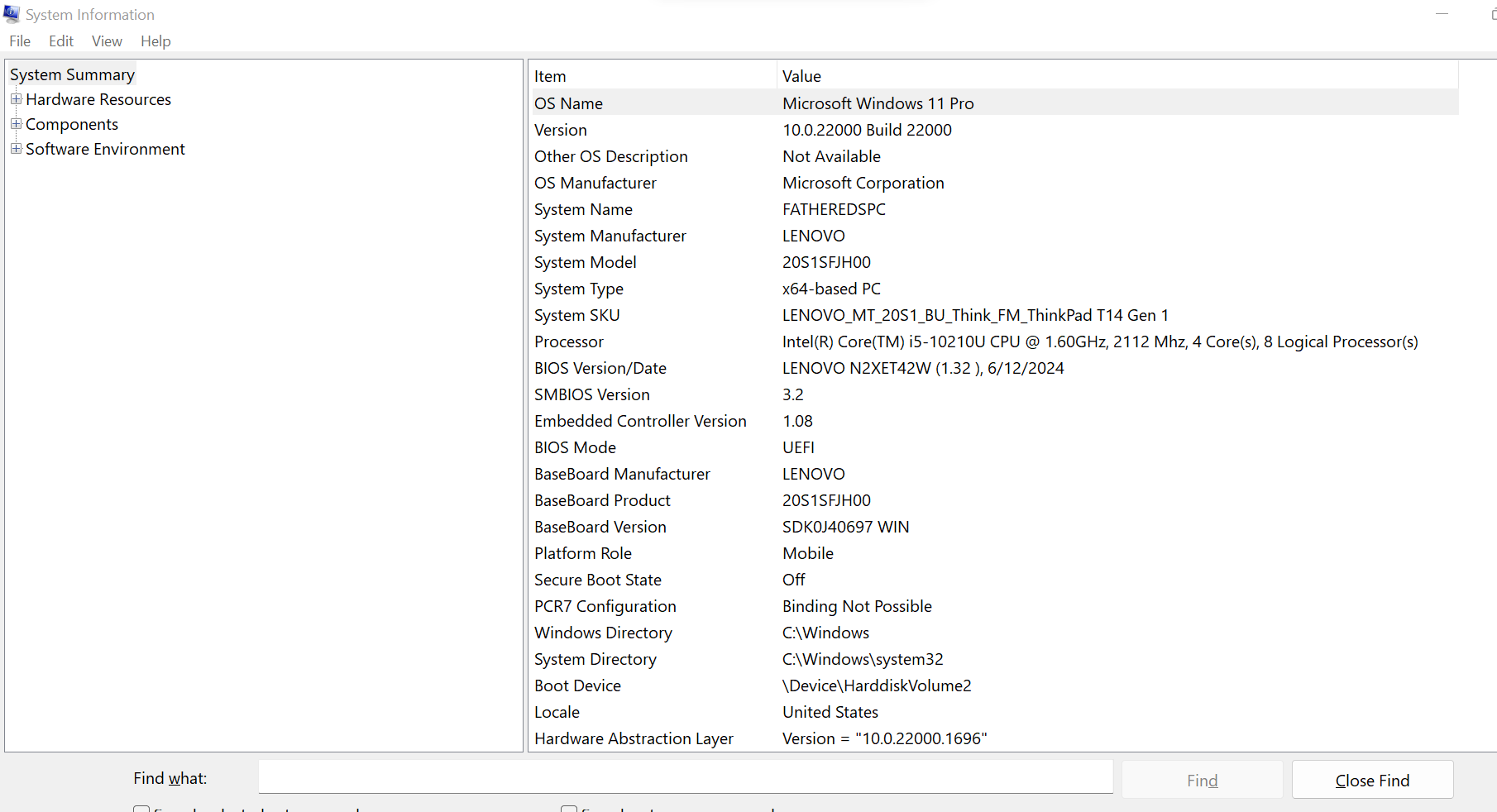Select the System SKU item
The width and height of the screenshot is (1497, 812).
[x=577, y=315]
